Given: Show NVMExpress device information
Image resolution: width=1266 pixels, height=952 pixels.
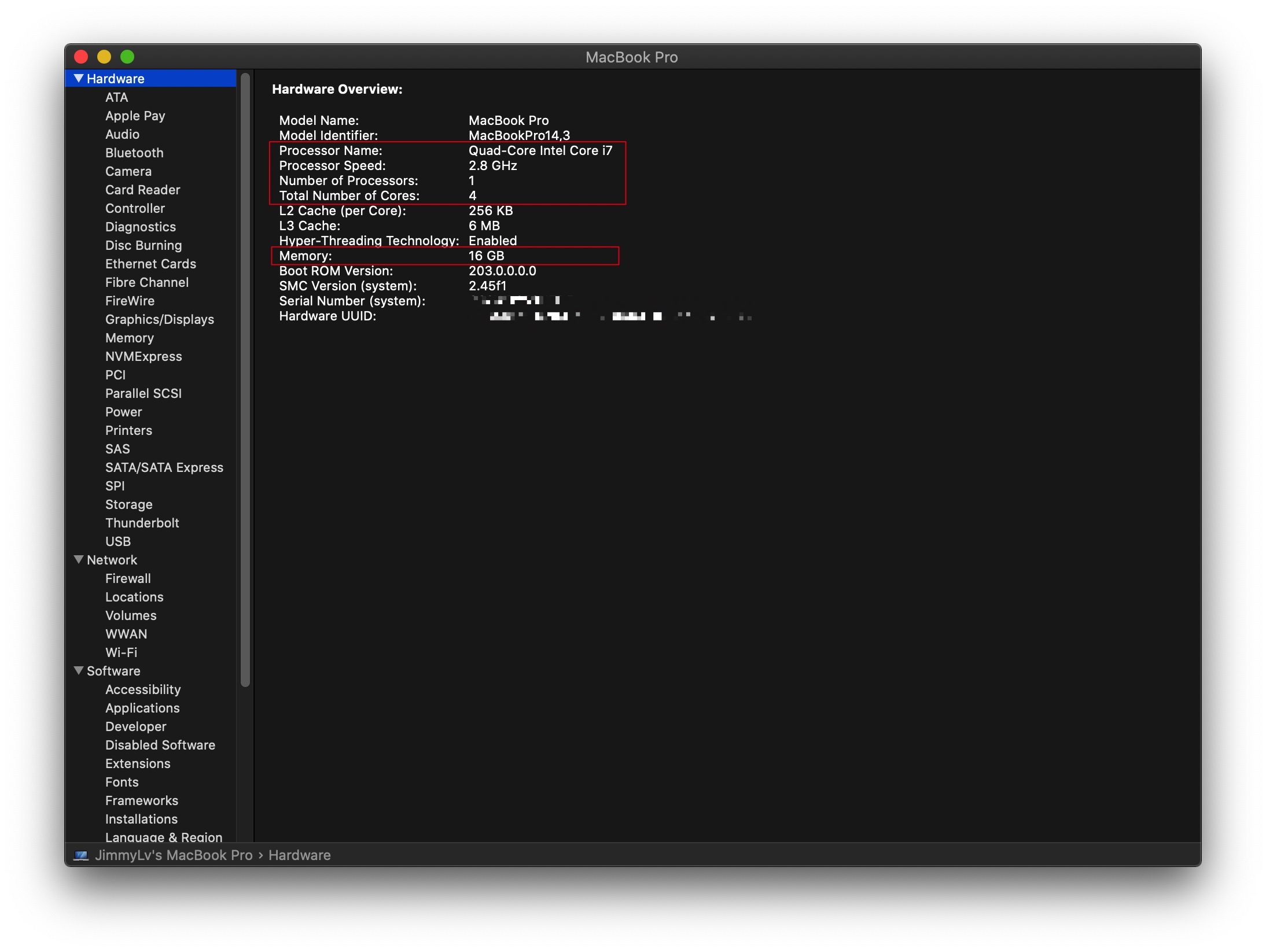Looking at the screenshot, I should (143, 356).
